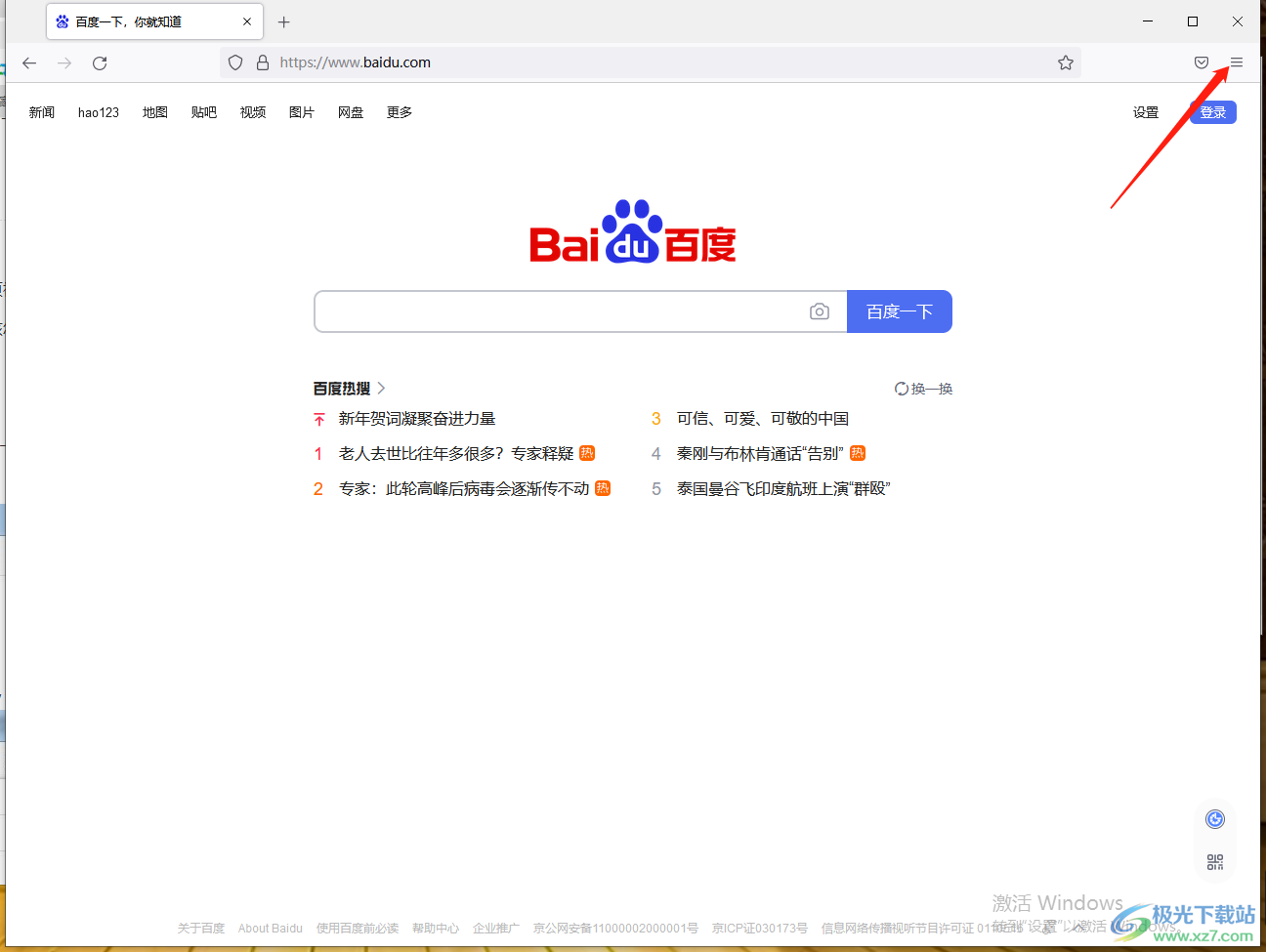This screenshot has width=1266, height=952.
Task: Open a new browser tab
Action: [x=284, y=21]
